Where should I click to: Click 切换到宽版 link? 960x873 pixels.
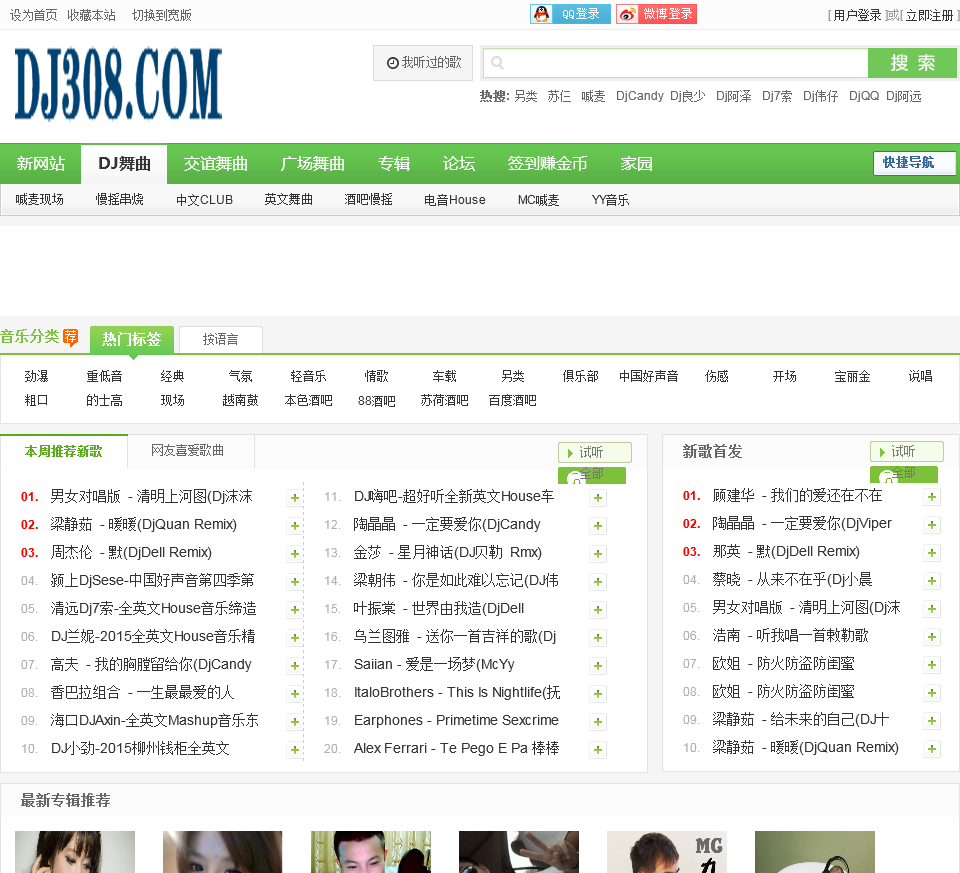pos(162,15)
